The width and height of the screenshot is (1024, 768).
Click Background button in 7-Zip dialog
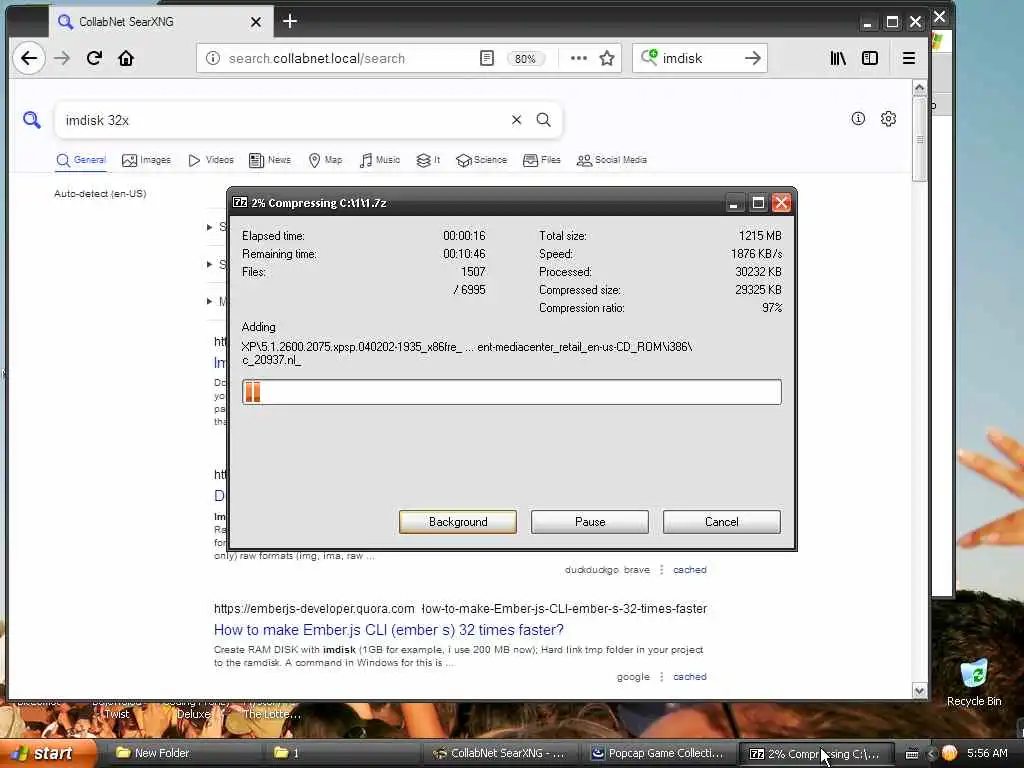click(458, 522)
